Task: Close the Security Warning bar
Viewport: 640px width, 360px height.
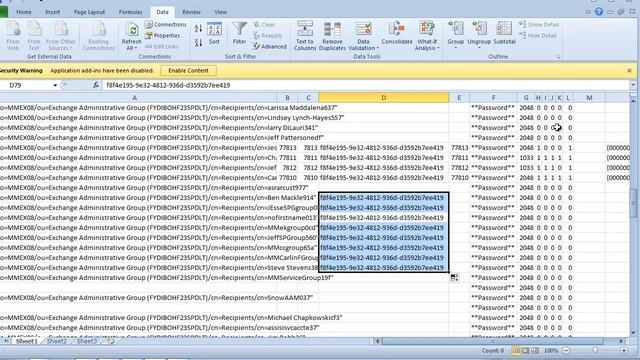Action: pyautogui.click(x=629, y=71)
